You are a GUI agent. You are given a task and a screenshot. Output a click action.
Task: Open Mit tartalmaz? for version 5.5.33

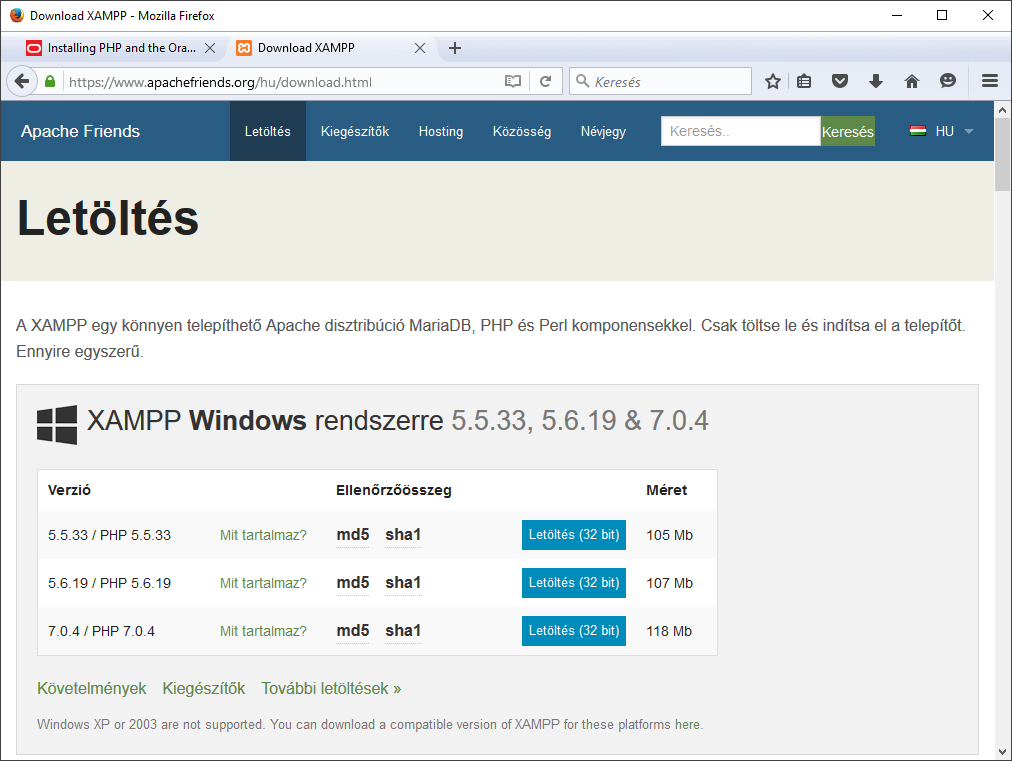[x=263, y=535]
